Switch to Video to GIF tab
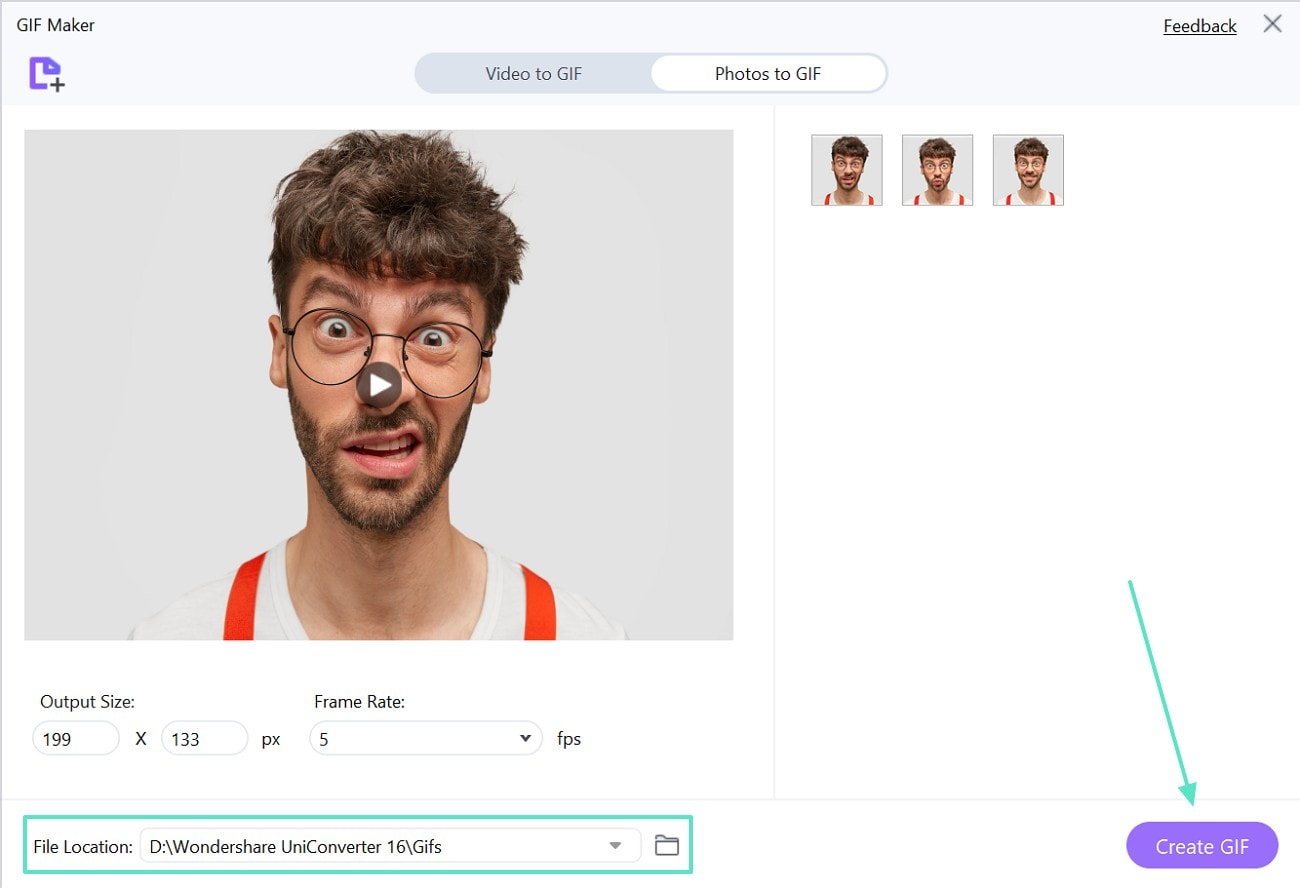 coord(533,74)
